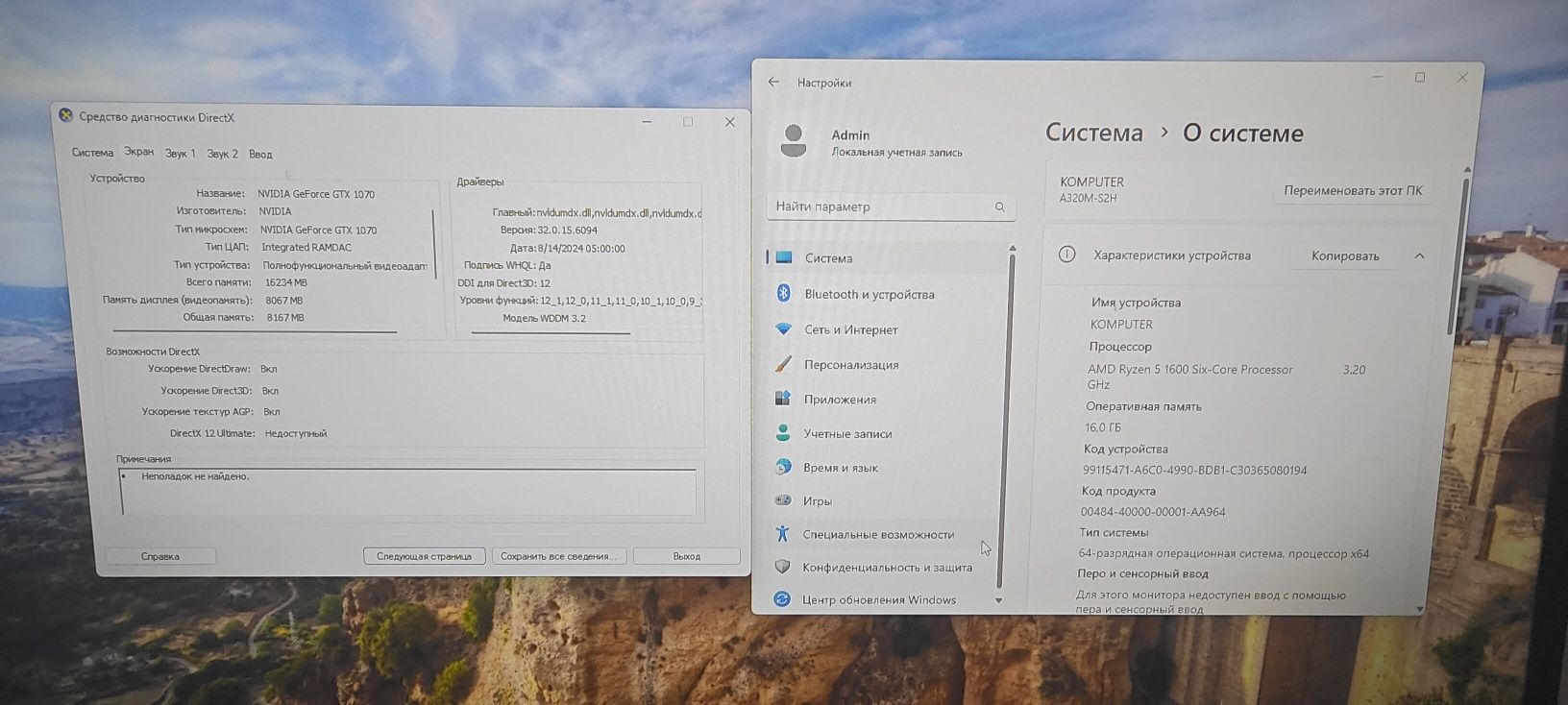
Task: Click Переименовать этот ПК button
Action: [x=1353, y=190]
